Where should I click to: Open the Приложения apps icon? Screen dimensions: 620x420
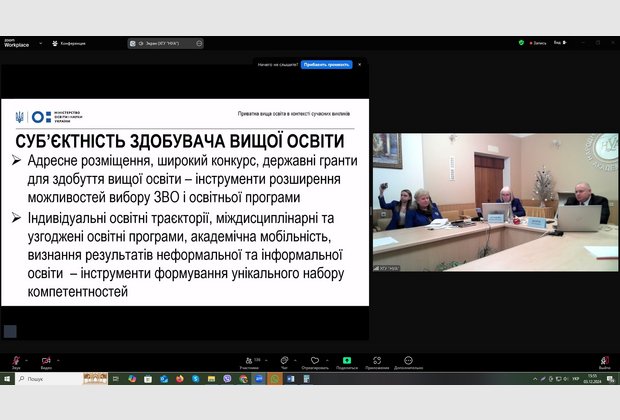tap(377, 360)
